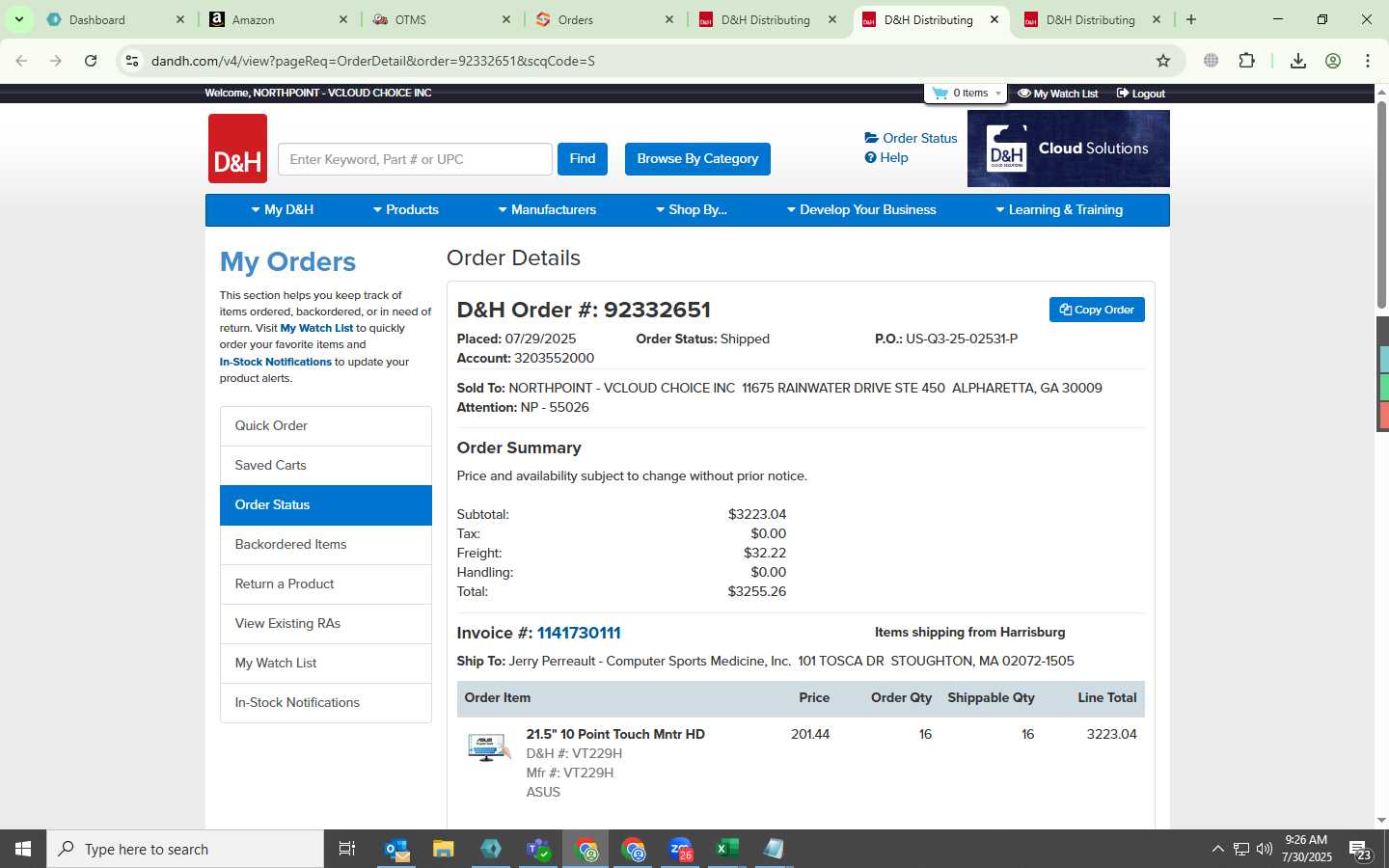Click the Find button
1389x868 pixels.
pos(583,159)
